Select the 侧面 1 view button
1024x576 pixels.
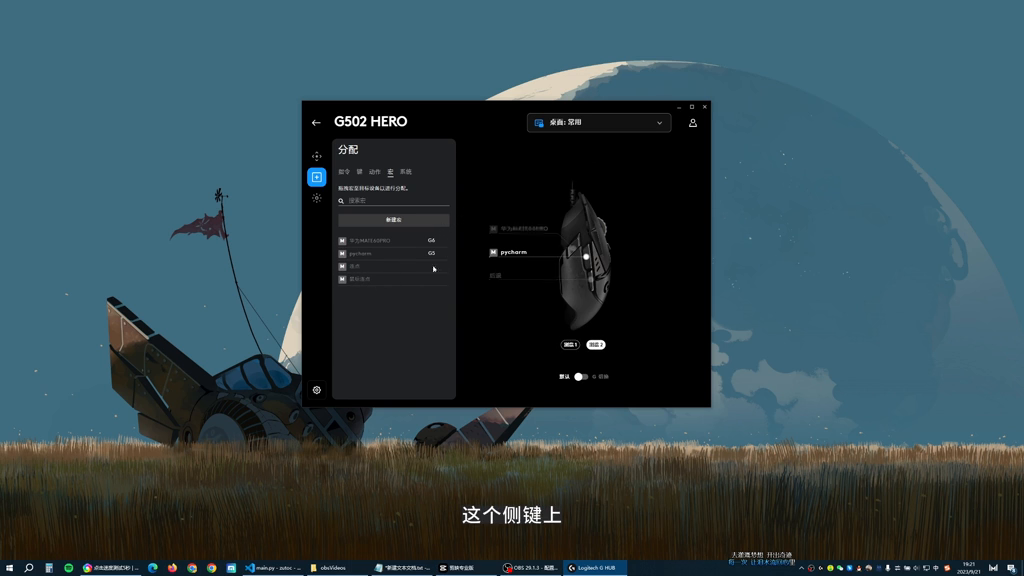point(570,345)
